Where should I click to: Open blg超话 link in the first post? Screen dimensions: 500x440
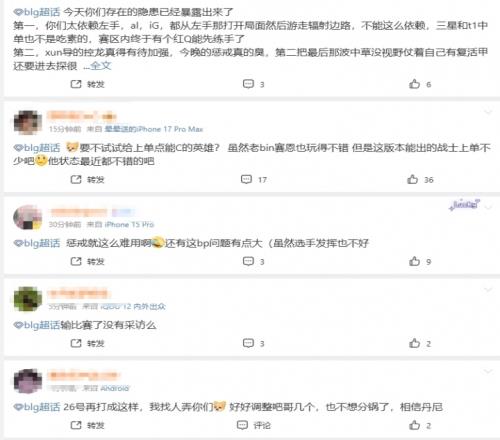(37, 12)
